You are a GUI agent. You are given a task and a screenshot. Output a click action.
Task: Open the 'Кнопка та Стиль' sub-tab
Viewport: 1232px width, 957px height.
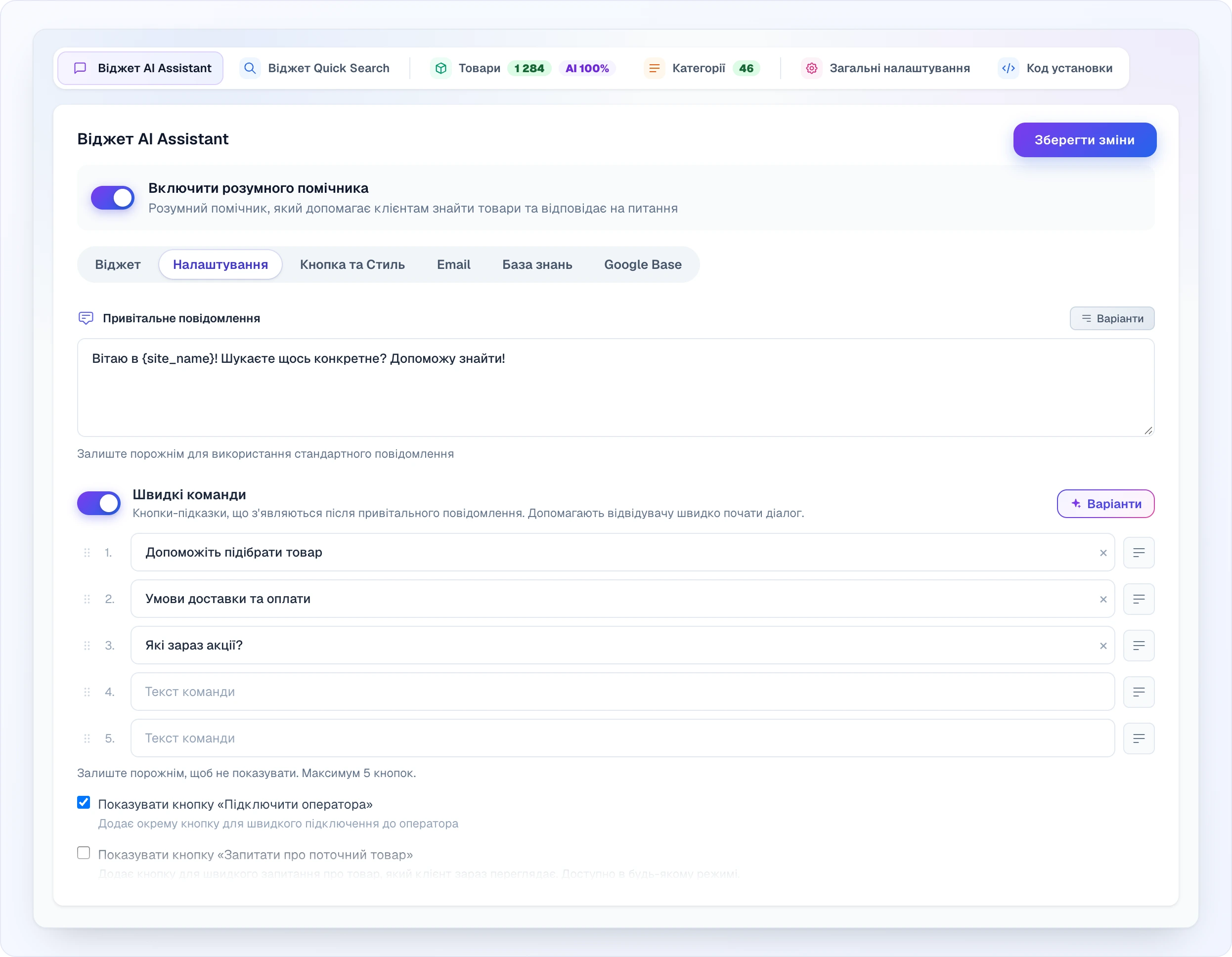click(352, 264)
